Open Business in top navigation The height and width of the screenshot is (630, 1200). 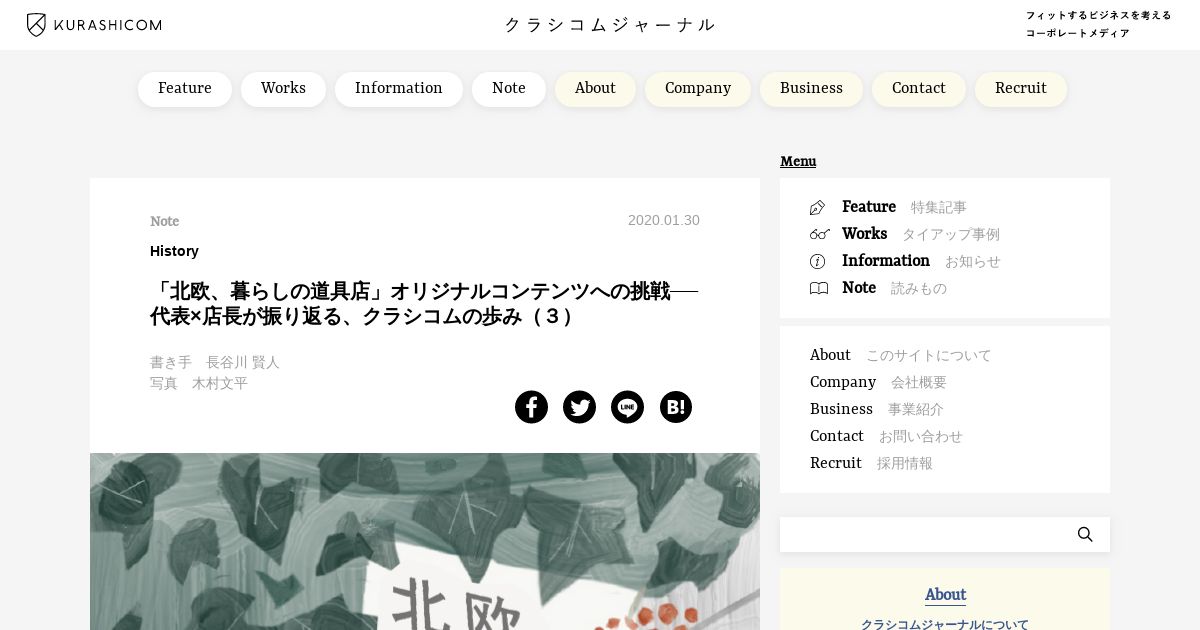[x=811, y=89]
